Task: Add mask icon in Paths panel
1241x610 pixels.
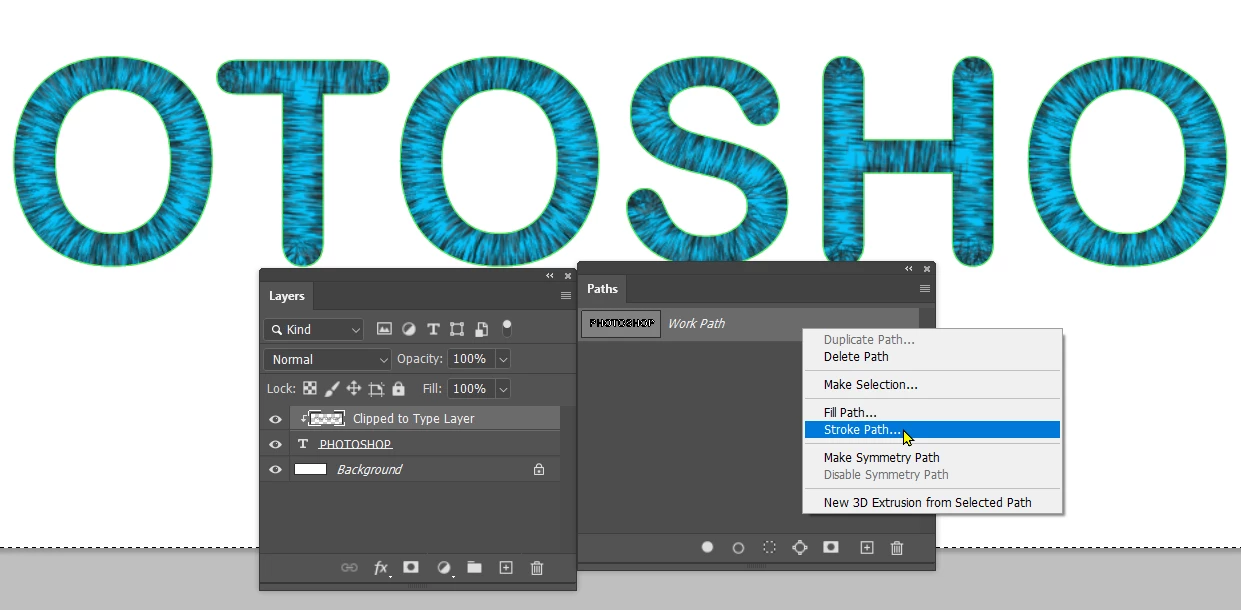Action: (830, 547)
